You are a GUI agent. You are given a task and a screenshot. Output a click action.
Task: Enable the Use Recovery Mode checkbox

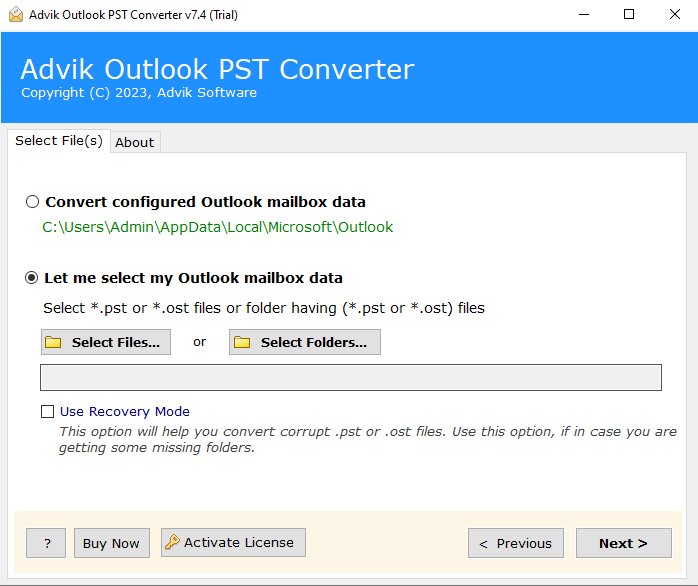coord(47,411)
